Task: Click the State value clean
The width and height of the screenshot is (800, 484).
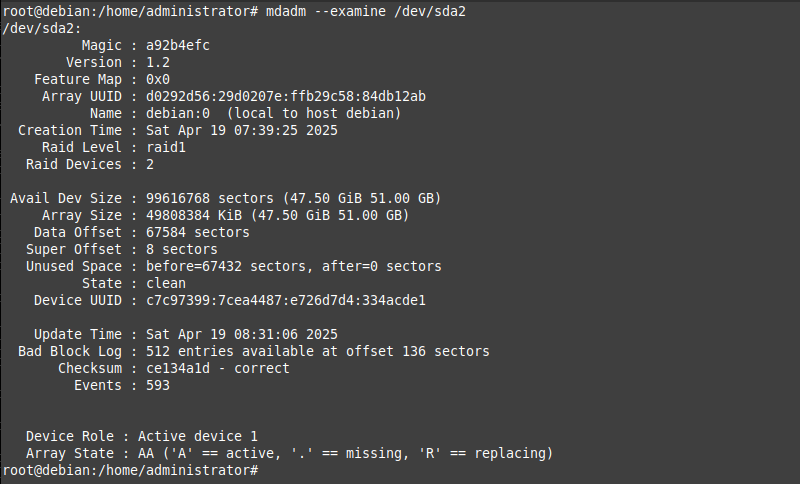Action: 166,283
